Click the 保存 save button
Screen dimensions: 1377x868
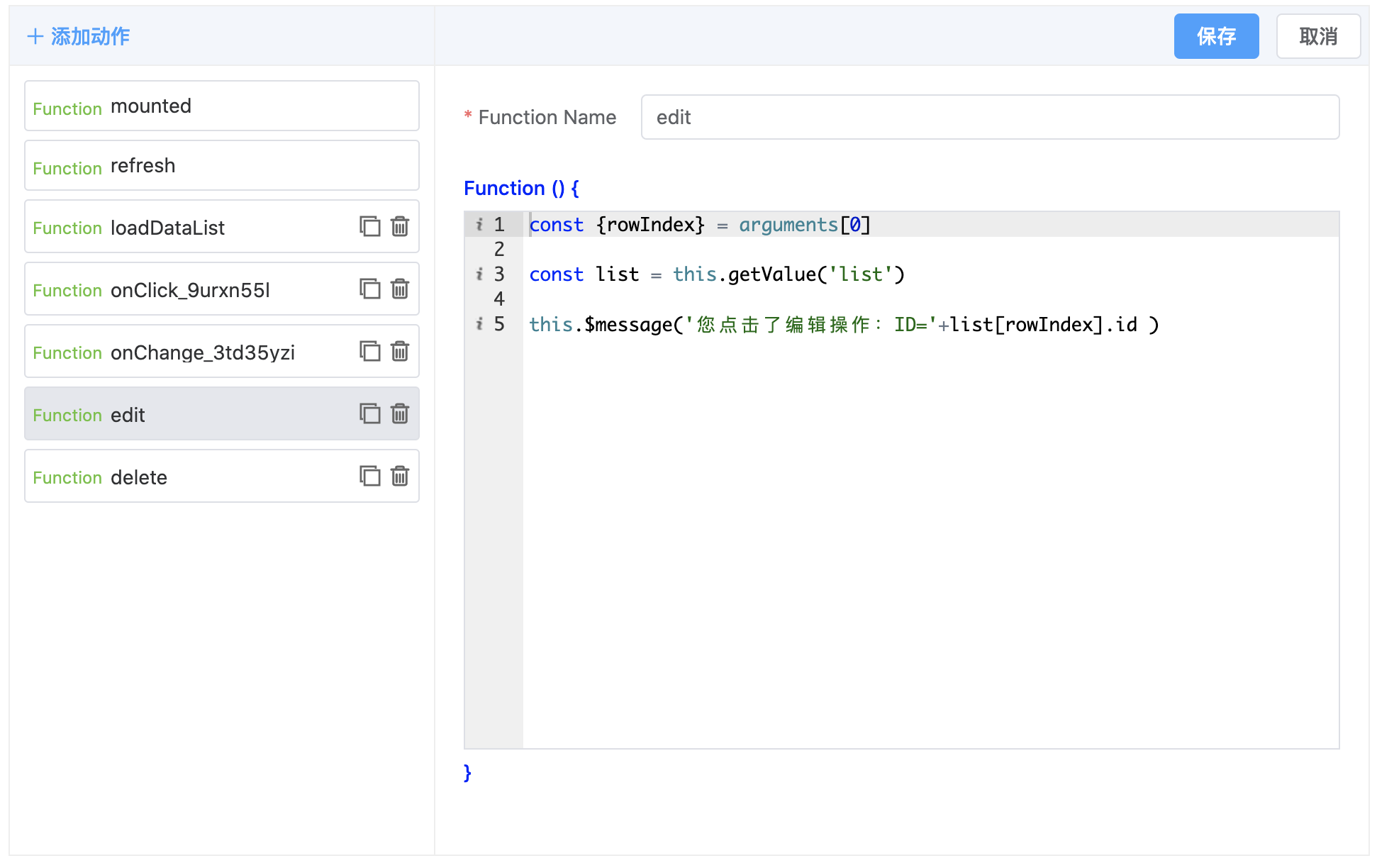coord(1215,36)
